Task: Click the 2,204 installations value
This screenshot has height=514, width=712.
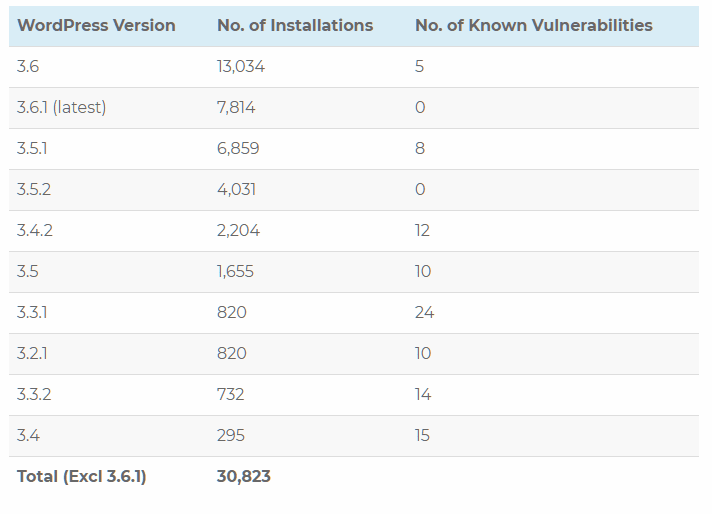Action: [238, 231]
